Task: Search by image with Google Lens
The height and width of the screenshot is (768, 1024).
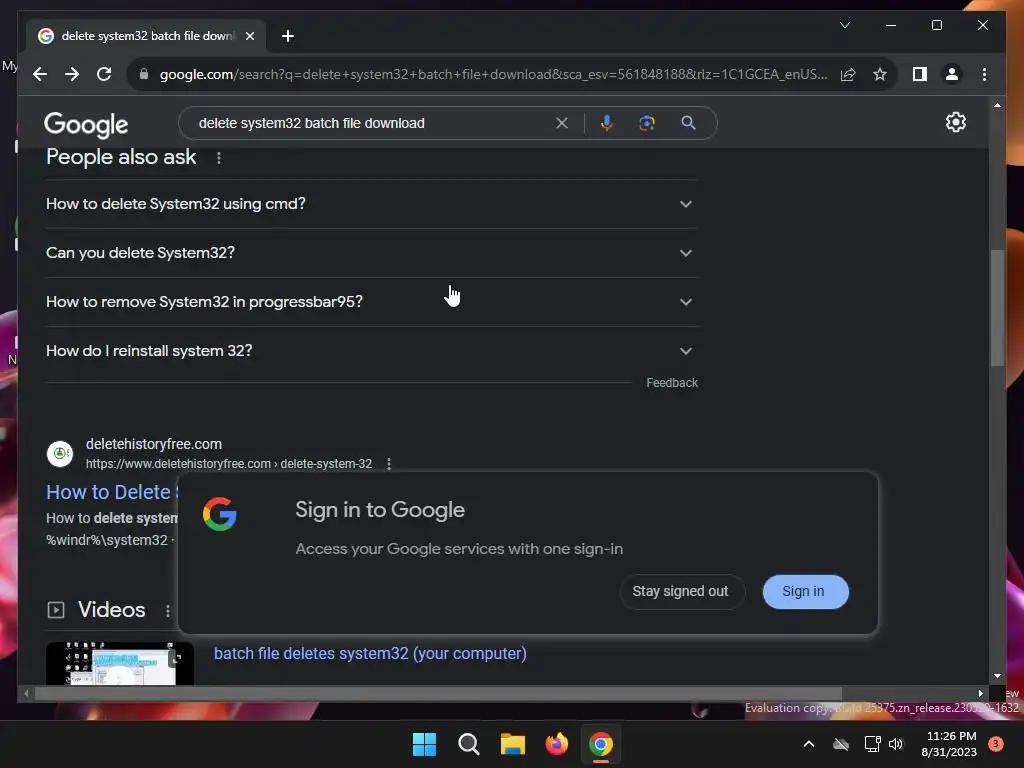Action: (647, 123)
